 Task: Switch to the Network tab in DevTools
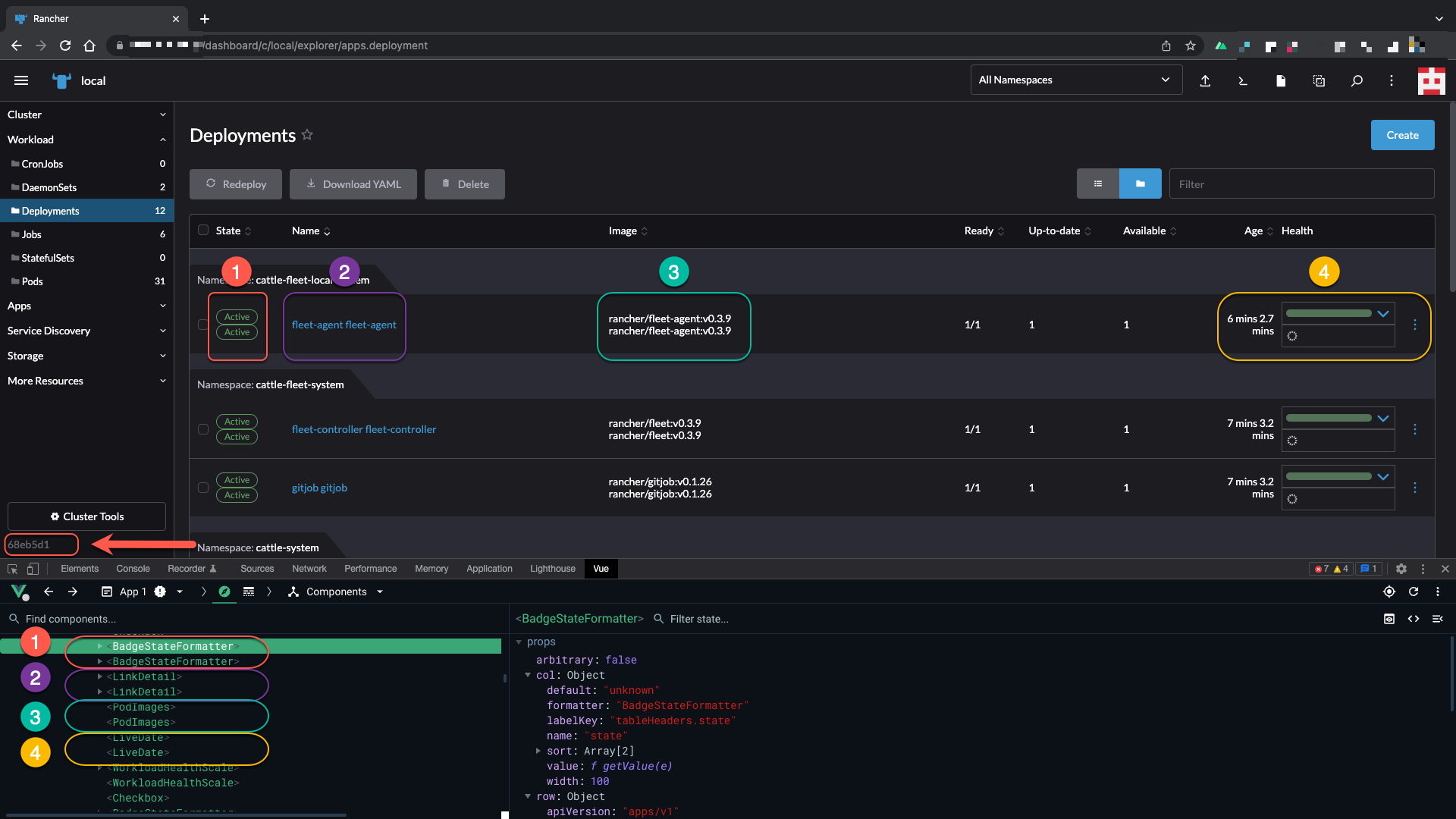(x=309, y=568)
